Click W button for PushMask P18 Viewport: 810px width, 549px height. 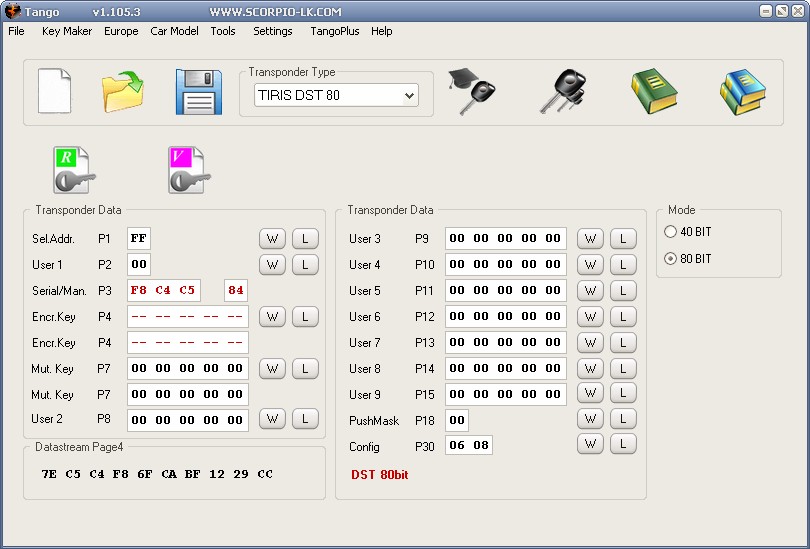click(590, 419)
